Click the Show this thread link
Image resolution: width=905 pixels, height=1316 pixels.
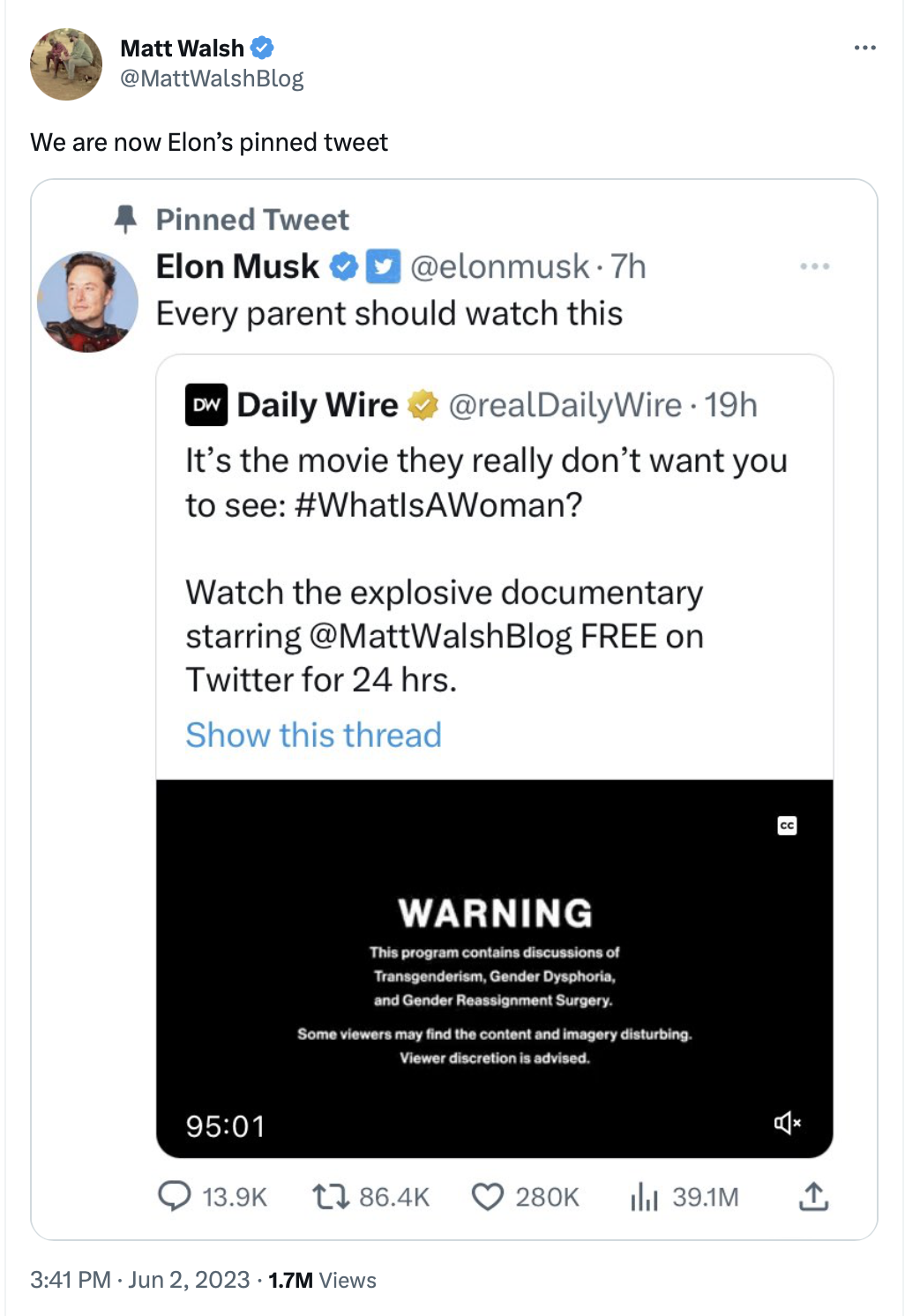pyautogui.click(x=313, y=735)
